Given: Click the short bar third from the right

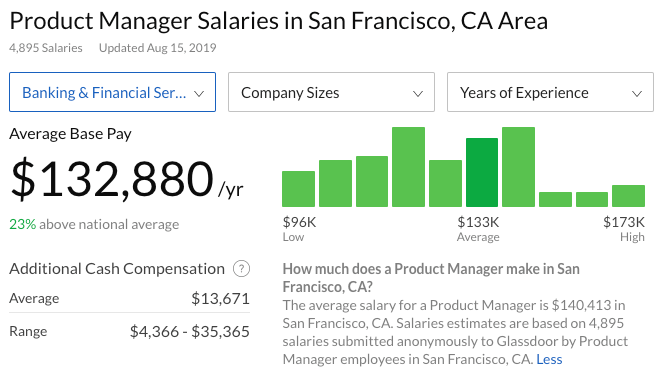Looking at the screenshot, I should pyautogui.click(x=556, y=199).
